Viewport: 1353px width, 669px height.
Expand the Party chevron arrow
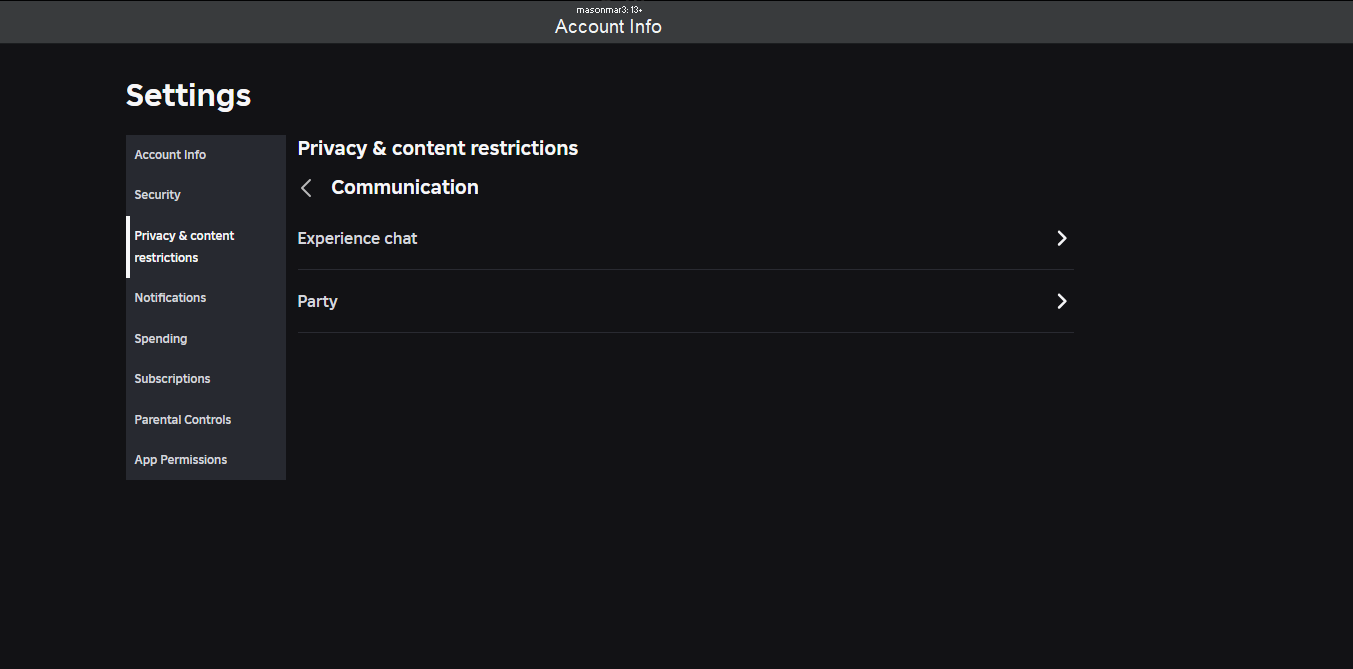(1062, 301)
